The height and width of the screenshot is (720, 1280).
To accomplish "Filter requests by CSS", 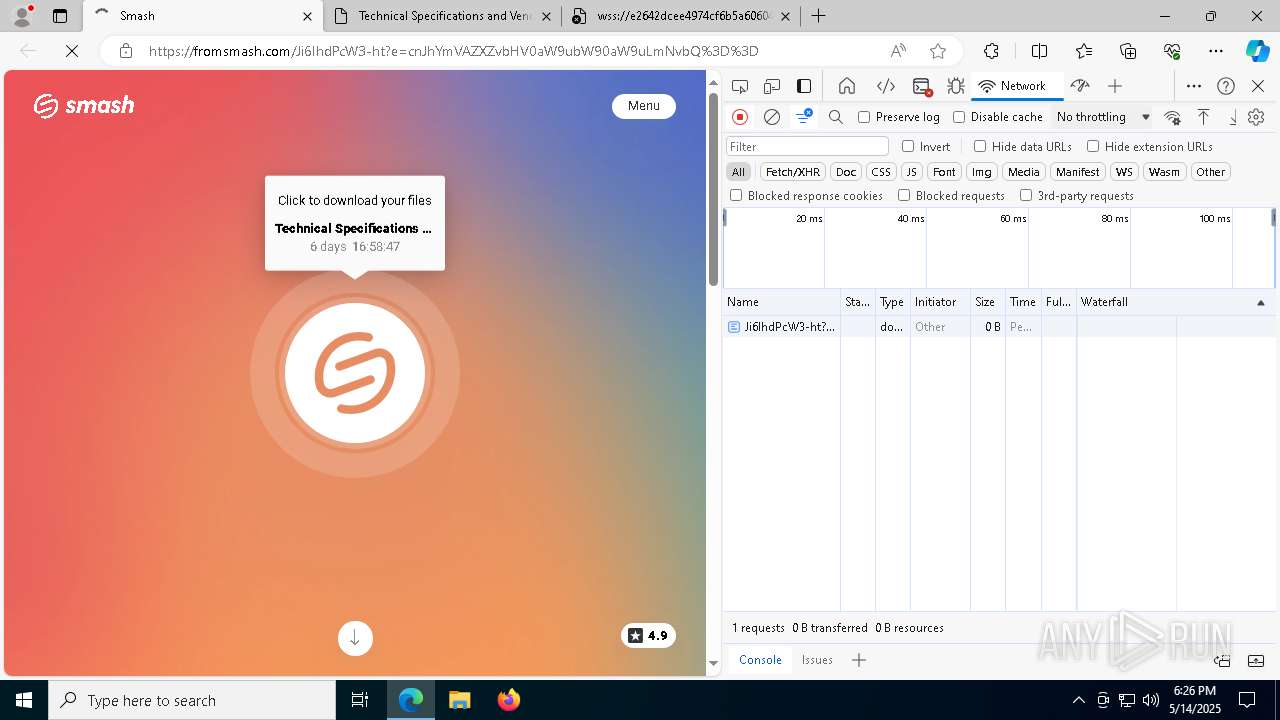I will pyautogui.click(x=880, y=172).
